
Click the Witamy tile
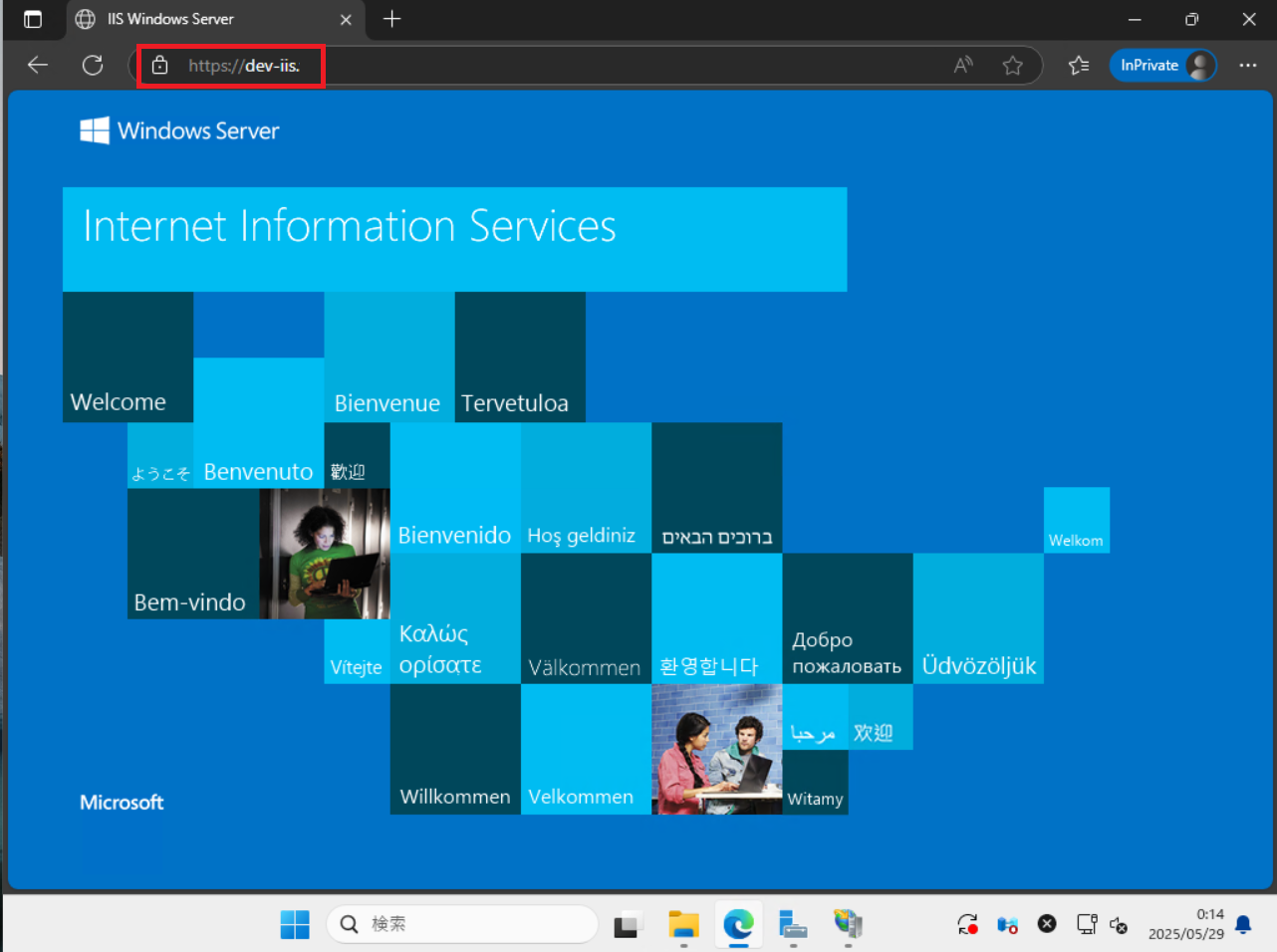(816, 782)
